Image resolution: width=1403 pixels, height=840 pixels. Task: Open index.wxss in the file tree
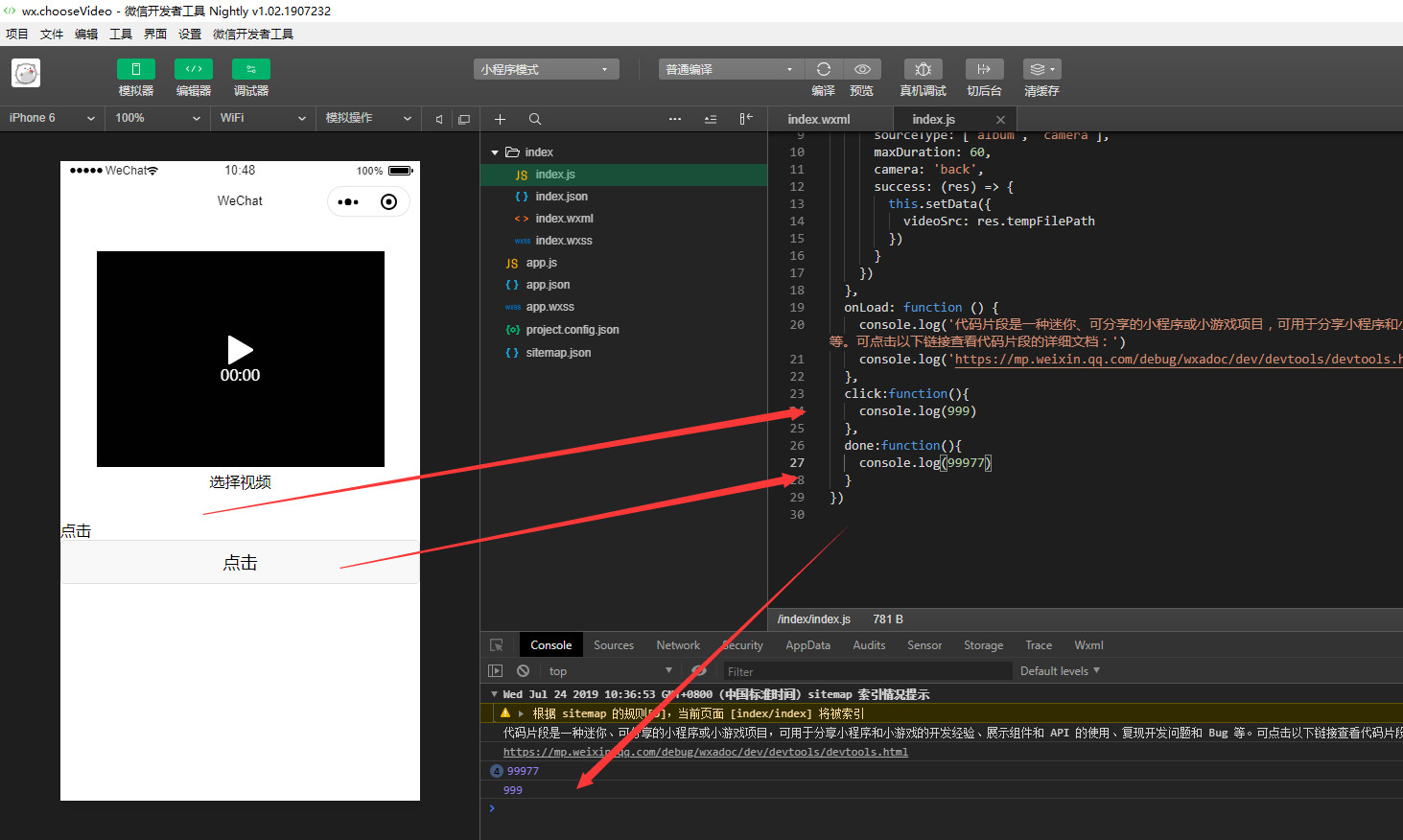(623, 241)
